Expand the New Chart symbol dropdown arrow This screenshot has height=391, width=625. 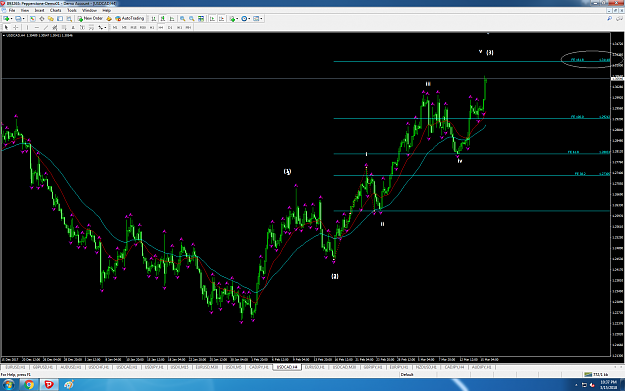coord(11,18)
